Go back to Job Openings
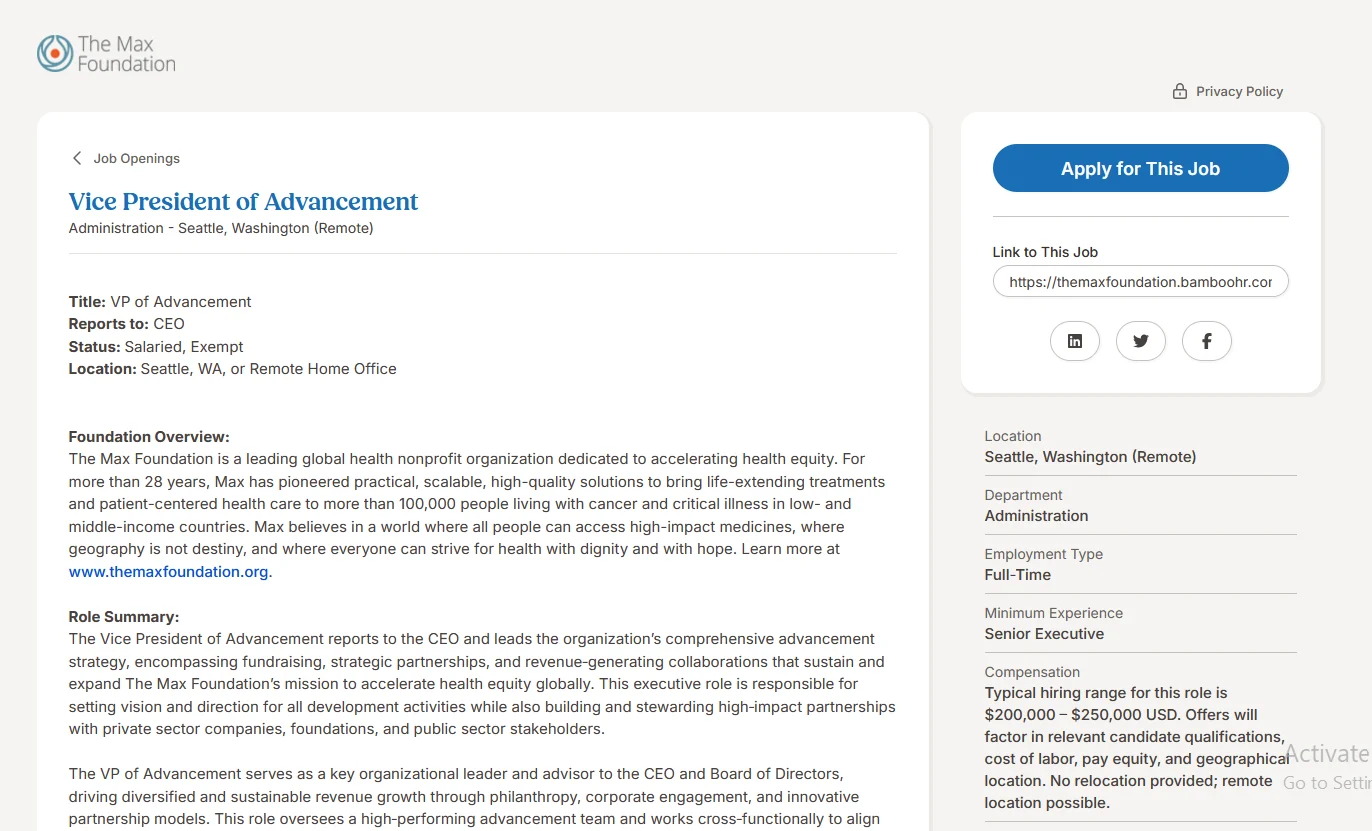 pos(136,158)
